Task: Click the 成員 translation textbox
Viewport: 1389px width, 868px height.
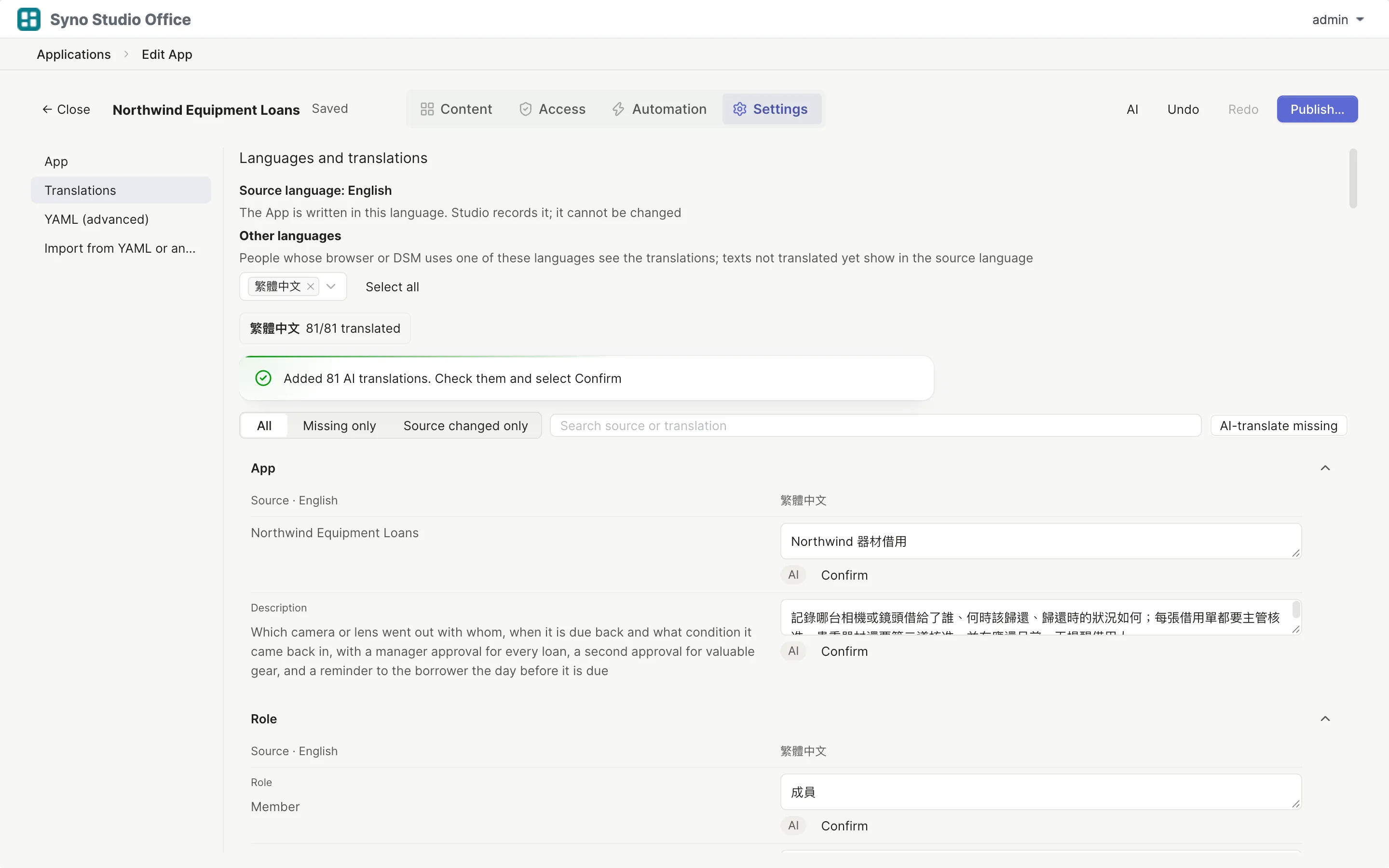Action: tap(1041, 792)
